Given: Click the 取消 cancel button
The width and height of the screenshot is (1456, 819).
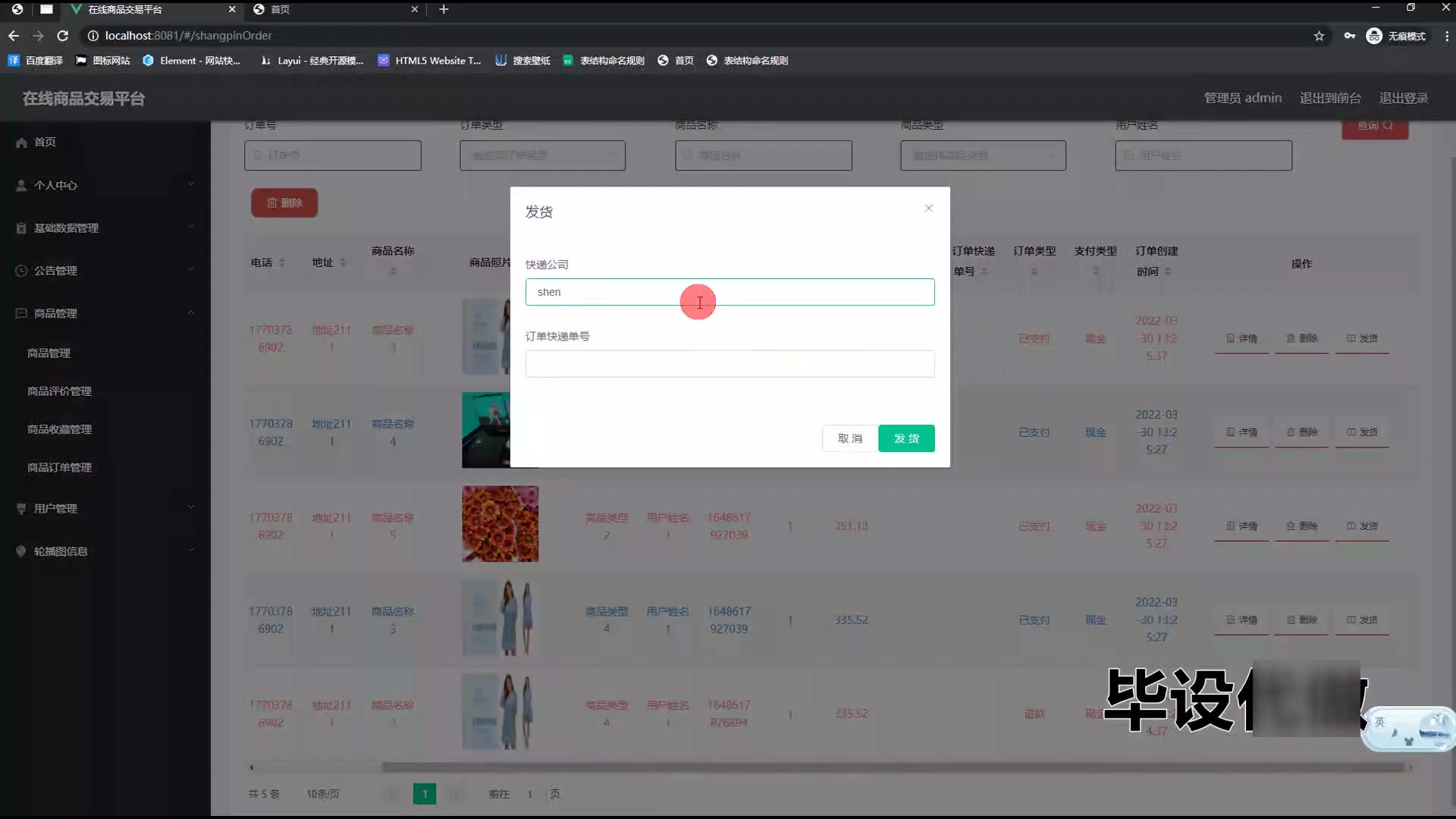Looking at the screenshot, I should (849, 438).
